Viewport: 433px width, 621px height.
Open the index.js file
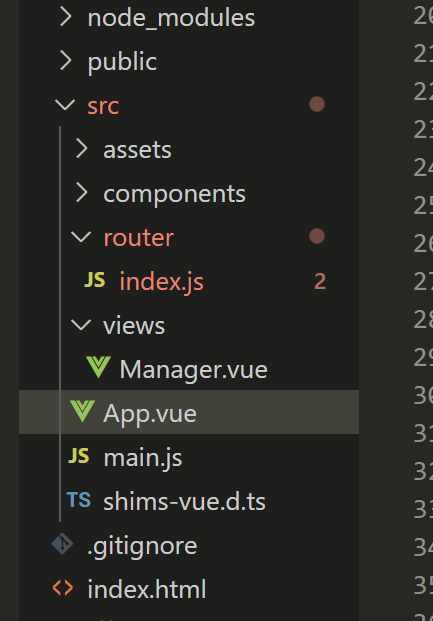click(162, 282)
